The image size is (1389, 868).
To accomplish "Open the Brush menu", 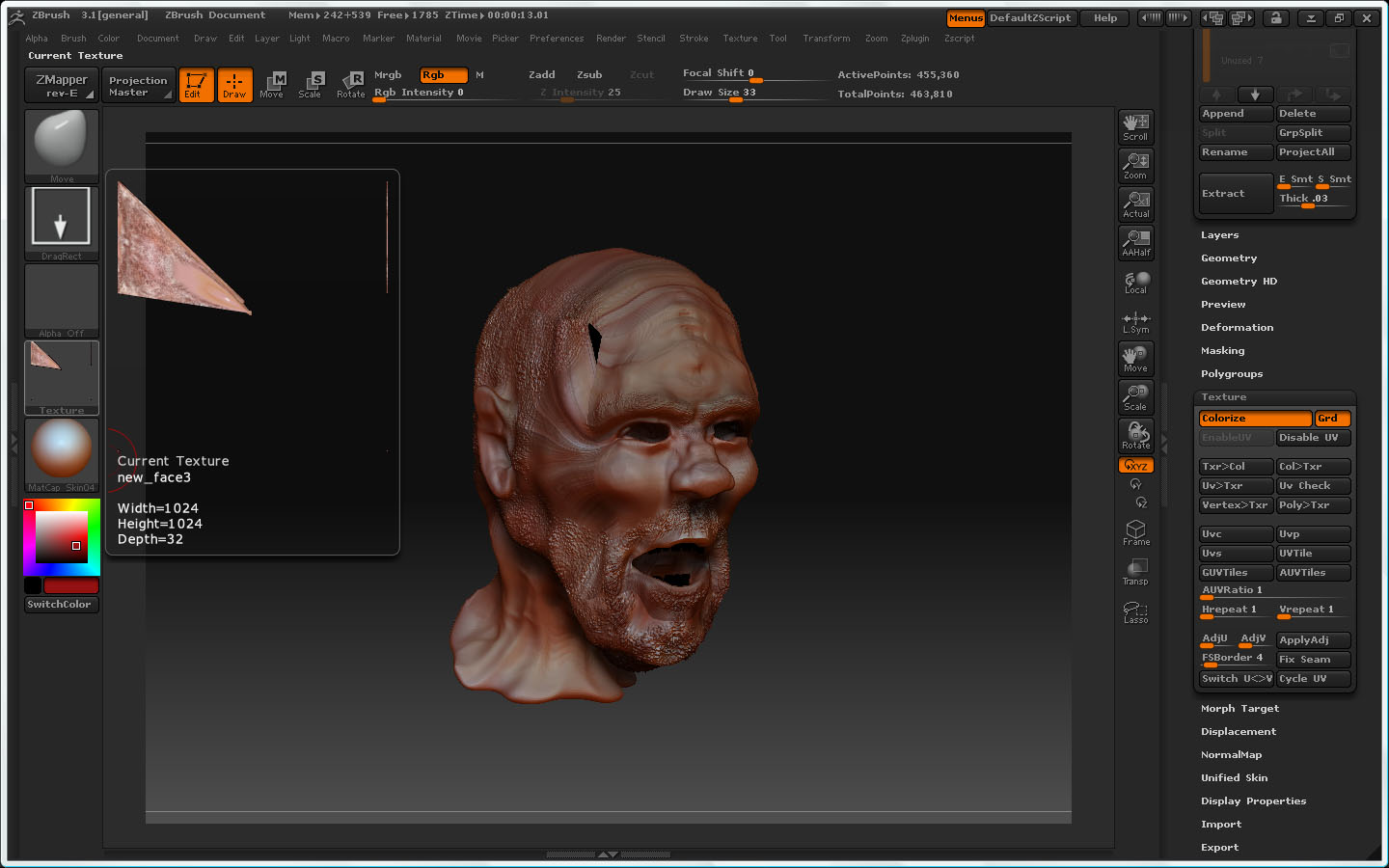I will (73, 39).
